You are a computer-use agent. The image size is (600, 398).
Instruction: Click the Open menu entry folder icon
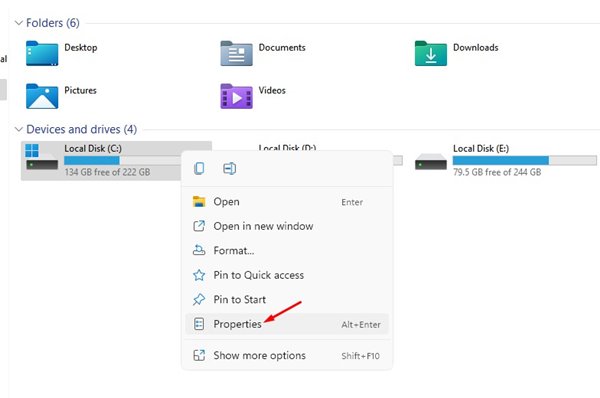click(199, 202)
